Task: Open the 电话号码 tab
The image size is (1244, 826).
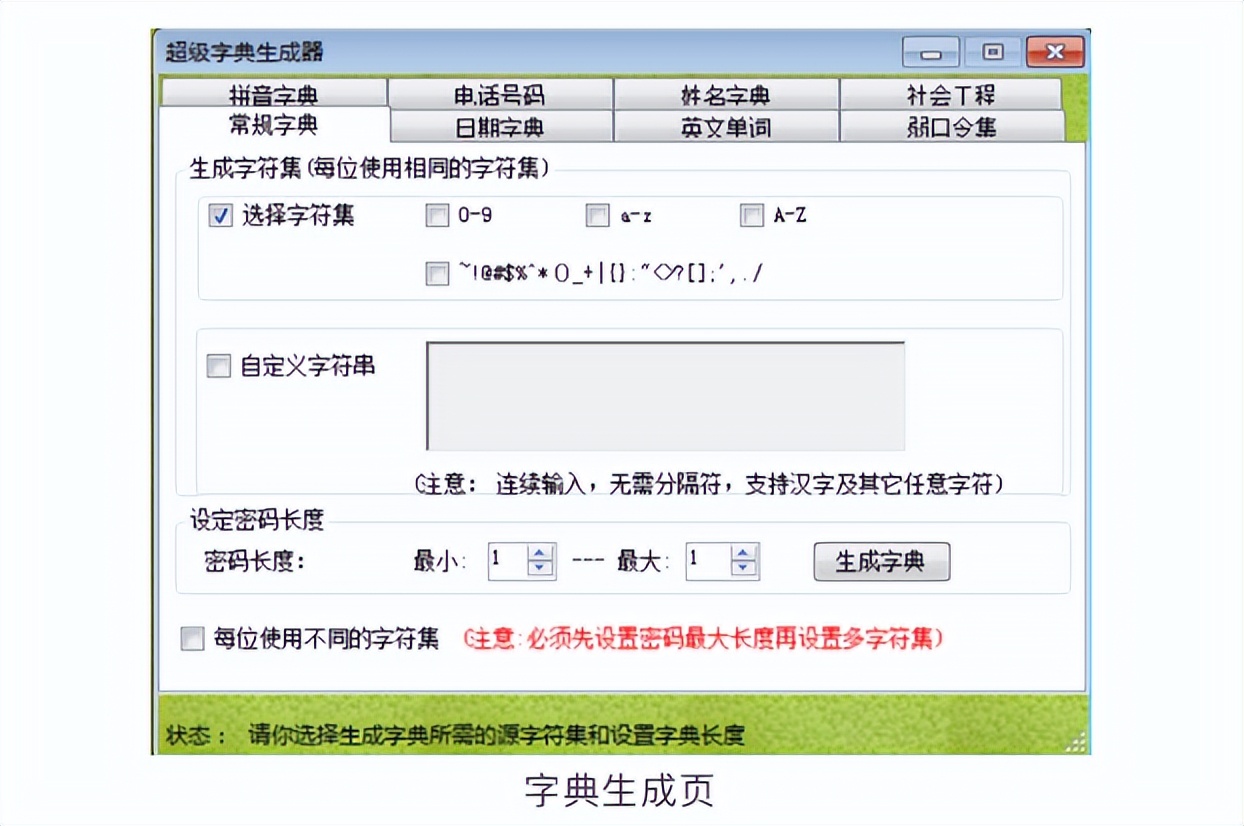Action: coord(500,92)
